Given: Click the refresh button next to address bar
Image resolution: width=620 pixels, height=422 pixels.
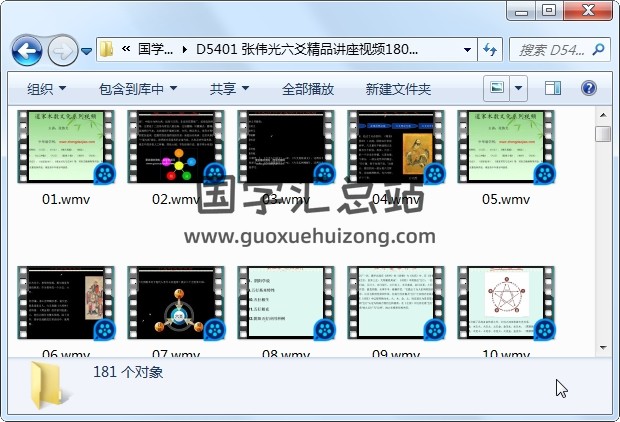Looking at the screenshot, I should pyautogui.click(x=490, y=49).
